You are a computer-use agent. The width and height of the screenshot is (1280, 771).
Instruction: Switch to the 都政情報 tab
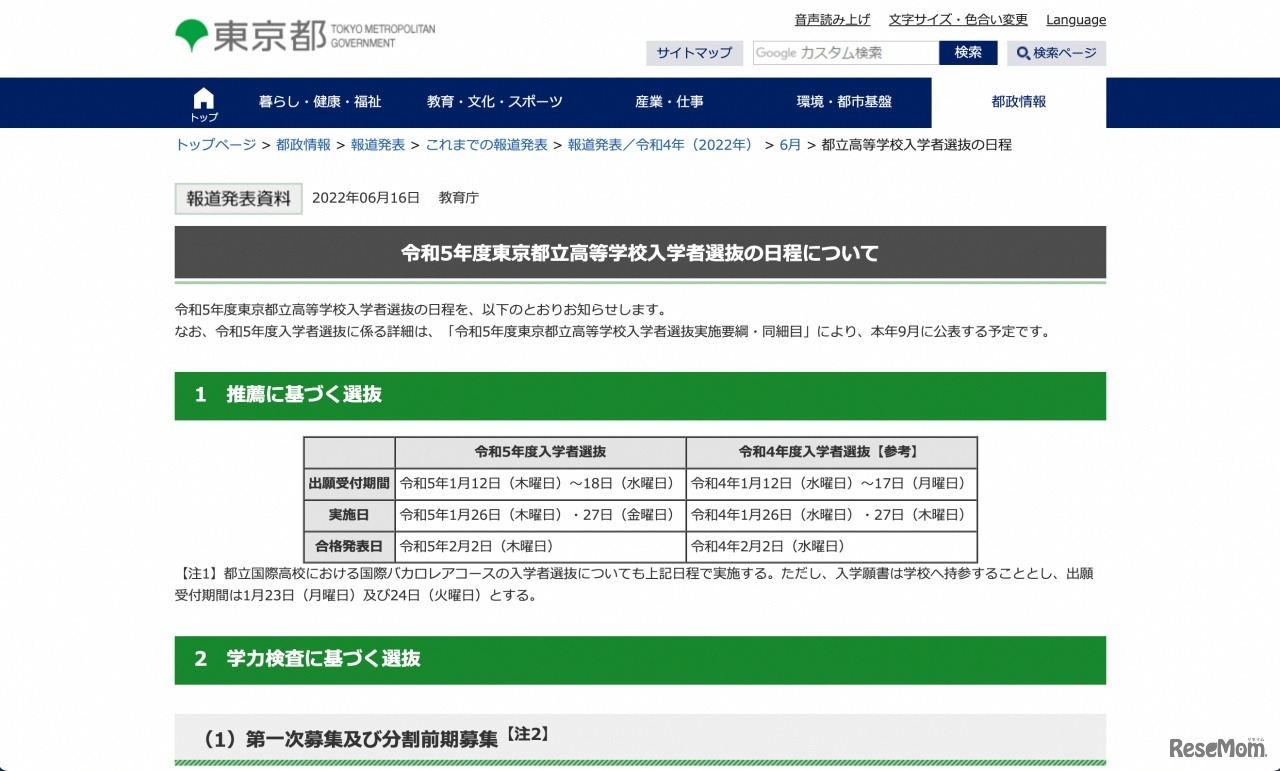pos(1018,102)
